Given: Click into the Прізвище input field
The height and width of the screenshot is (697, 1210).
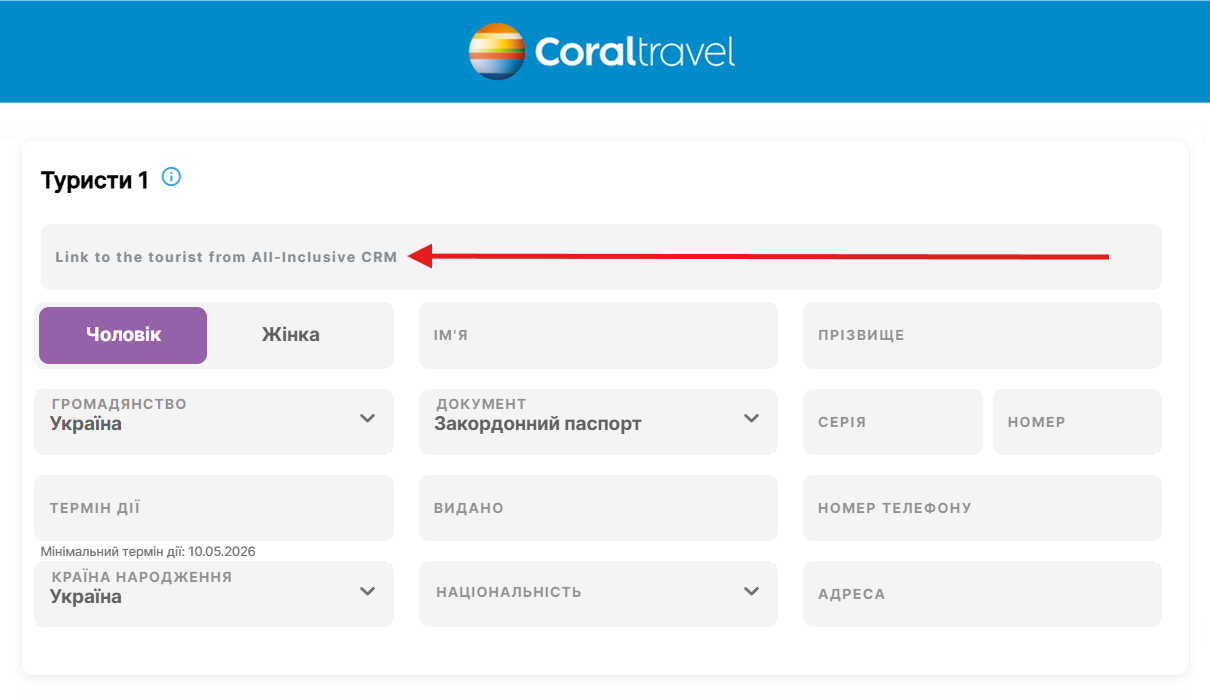Looking at the screenshot, I should (981, 335).
